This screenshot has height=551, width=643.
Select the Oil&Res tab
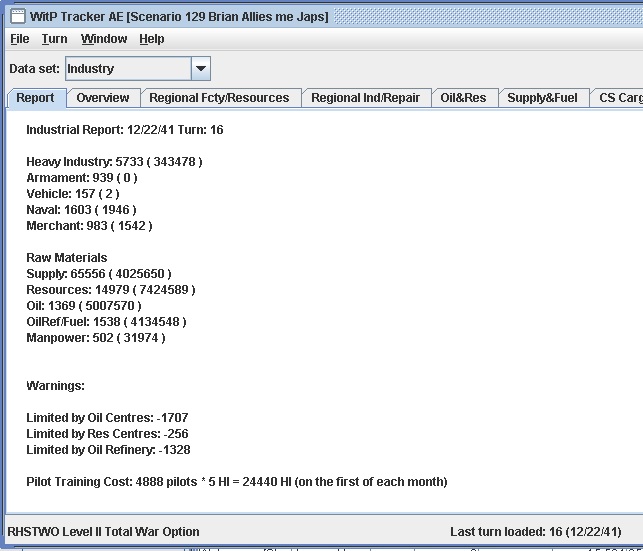click(x=463, y=98)
